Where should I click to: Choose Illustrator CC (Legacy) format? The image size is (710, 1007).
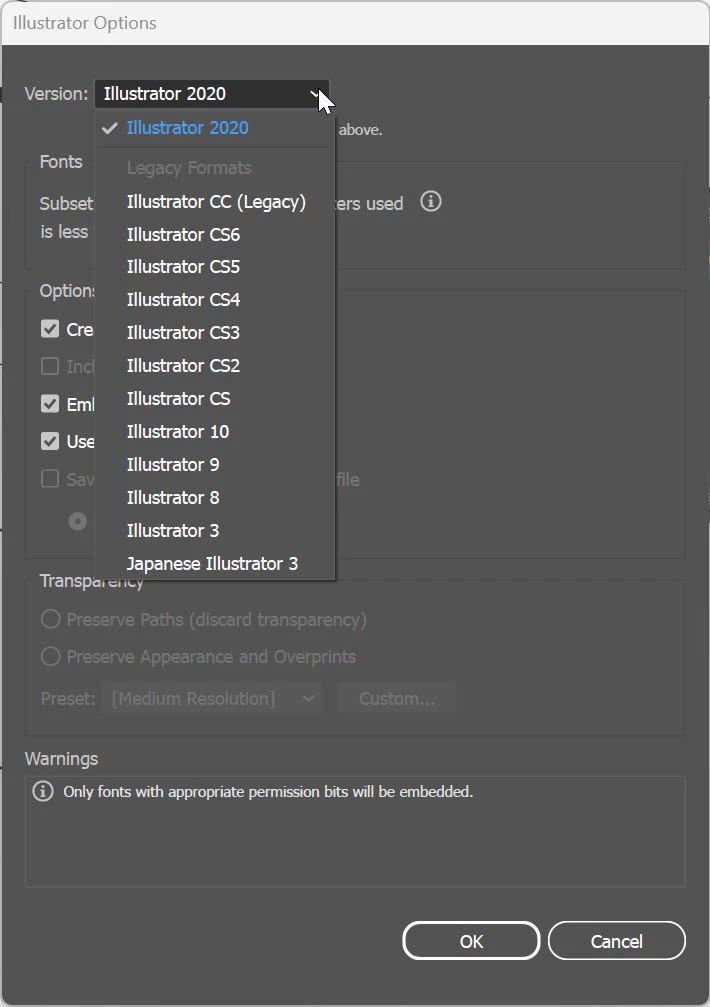click(214, 202)
